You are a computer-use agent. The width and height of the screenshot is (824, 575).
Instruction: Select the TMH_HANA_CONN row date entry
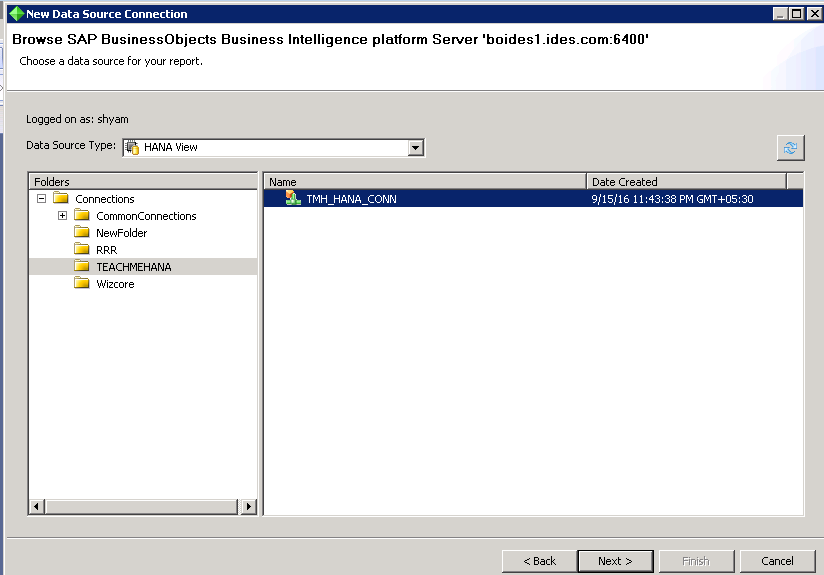(672, 199)
